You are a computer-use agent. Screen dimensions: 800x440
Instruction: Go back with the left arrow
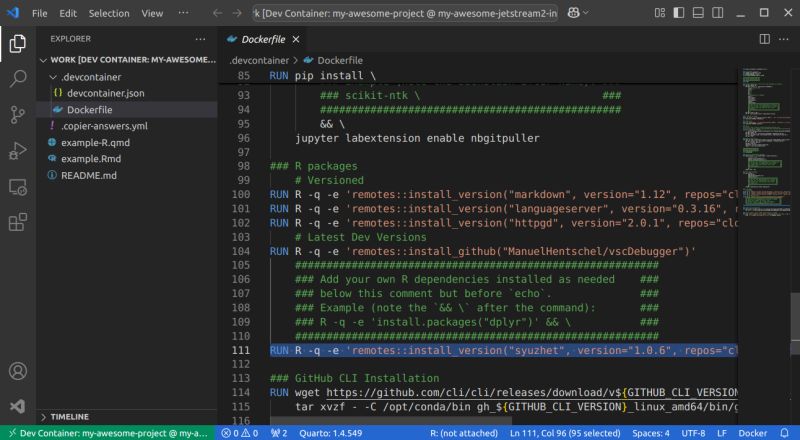click(x=217, y=13)
